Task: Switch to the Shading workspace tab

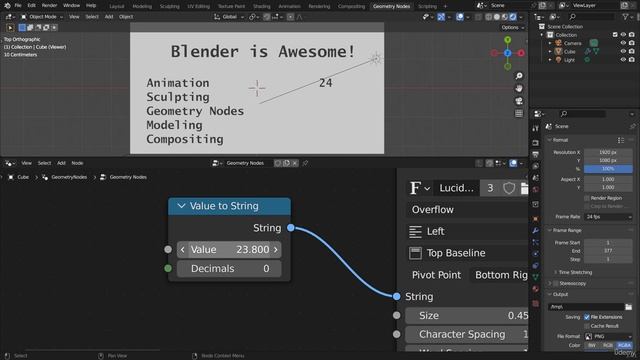Action: [x=262, y=7]
